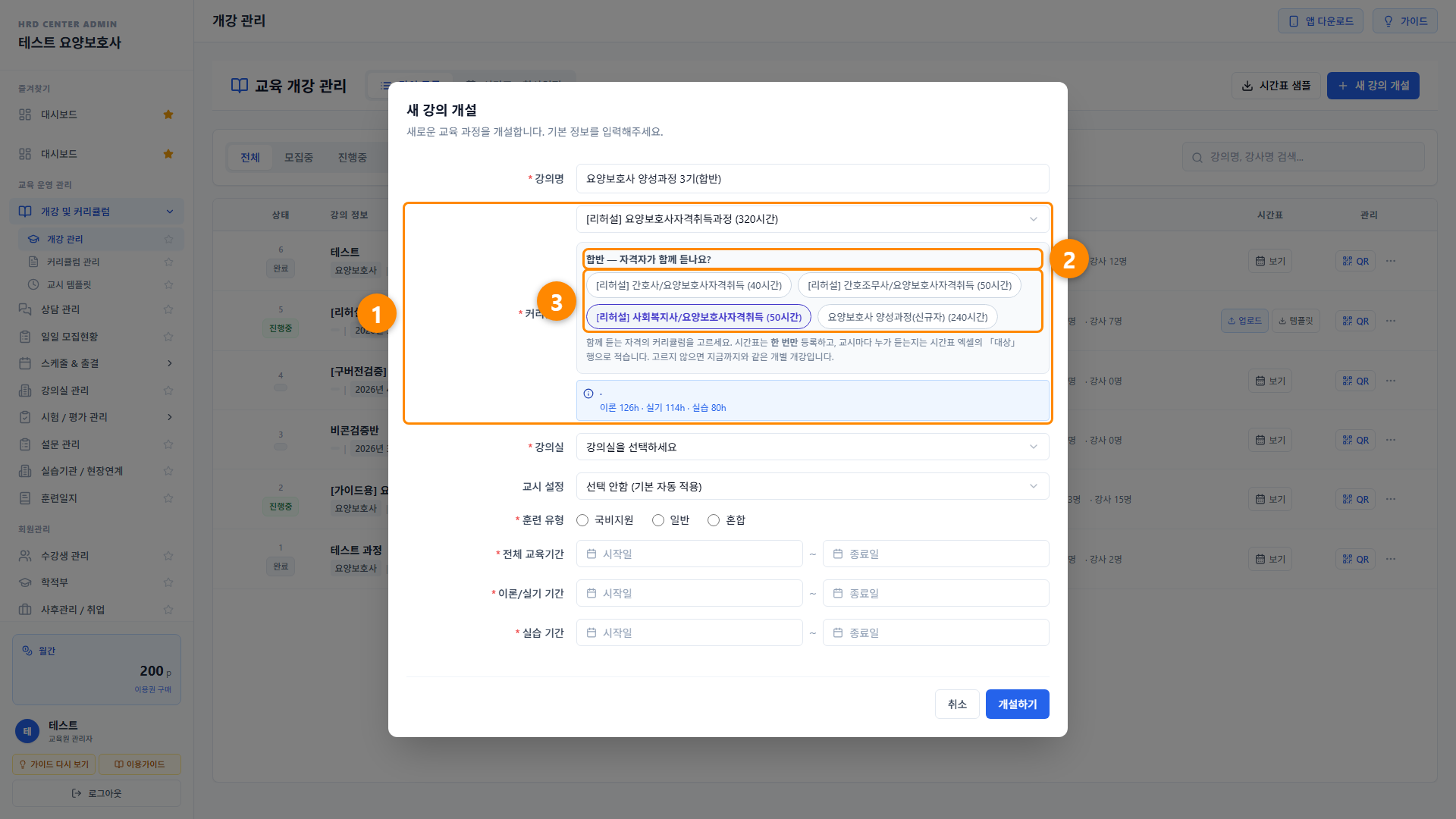Open the 교시 설정 dropdown

[x=812, y=486]
